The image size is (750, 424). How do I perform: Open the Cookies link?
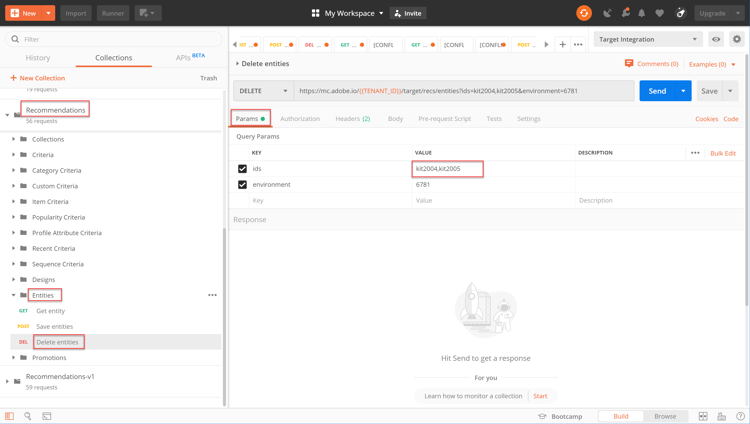(706, 119)
